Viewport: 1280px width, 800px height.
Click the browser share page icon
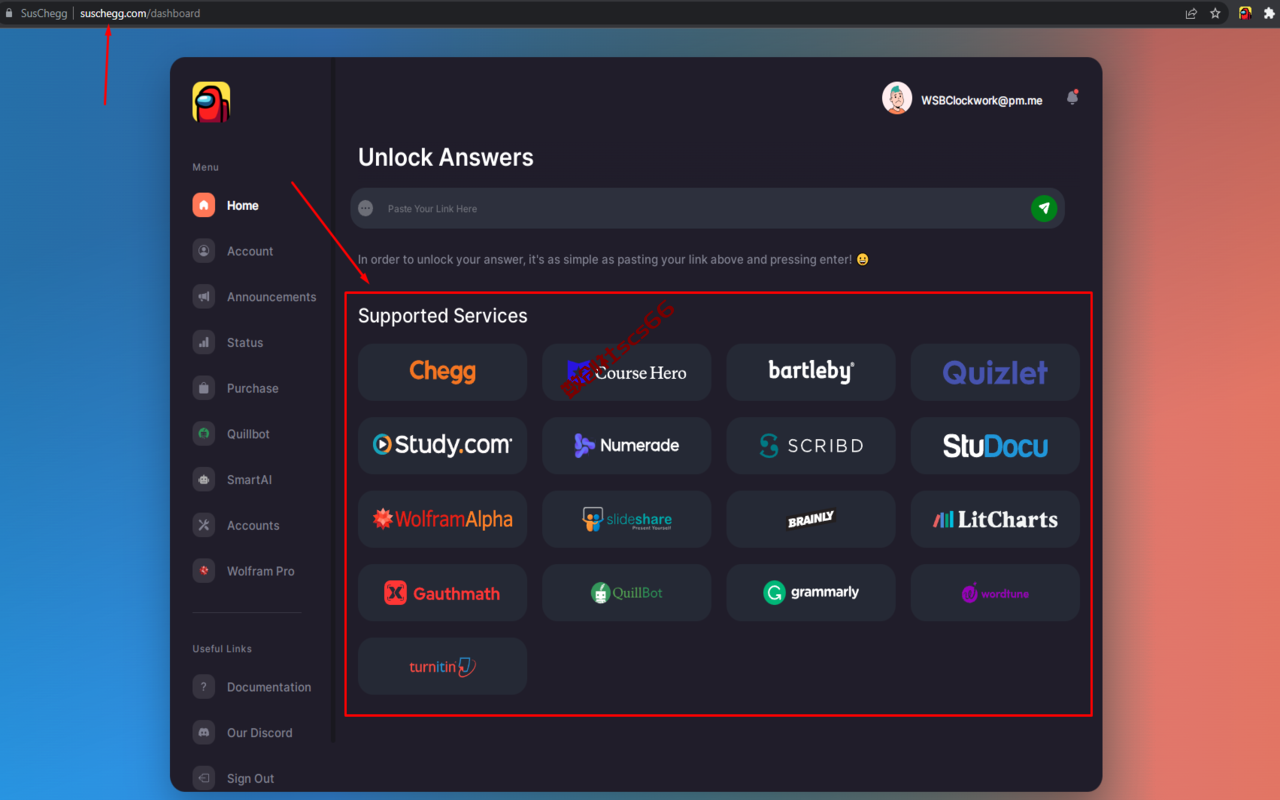point(1191,13)
